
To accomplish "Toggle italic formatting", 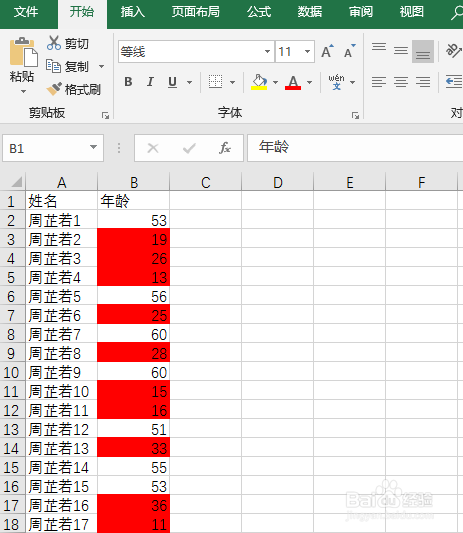I will pos(150,82).
